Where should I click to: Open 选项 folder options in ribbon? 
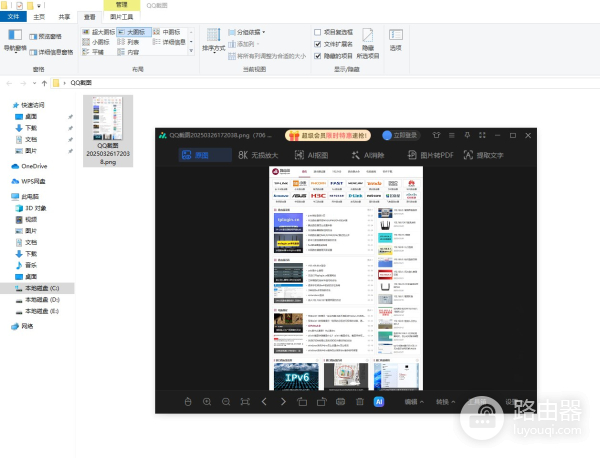(x=396, y=40)
